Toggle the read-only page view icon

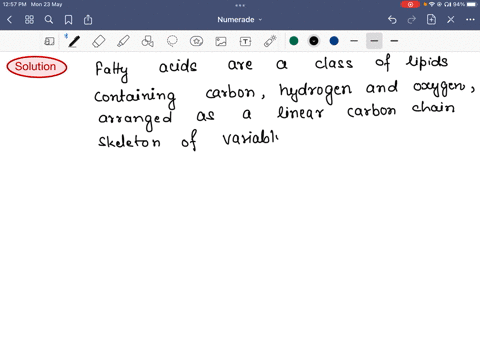point(49,41)
